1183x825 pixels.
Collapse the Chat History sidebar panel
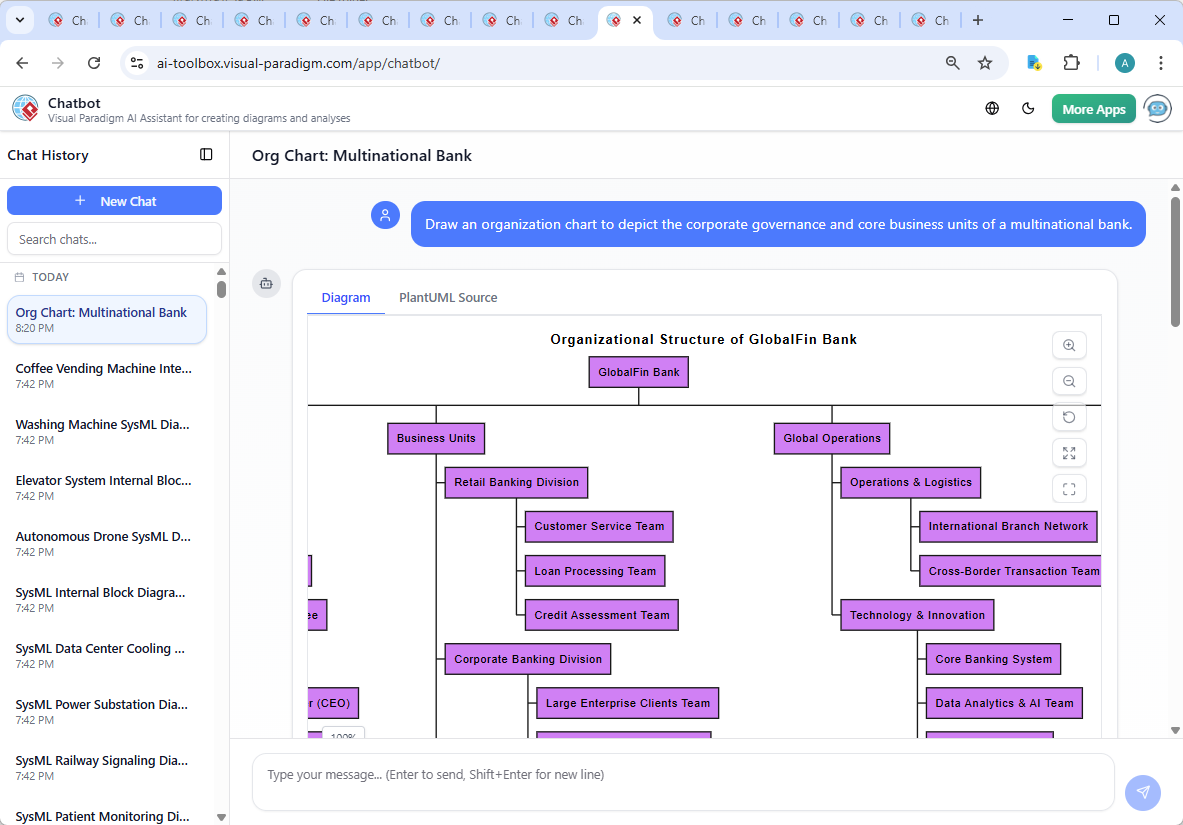tap(206, 154)
